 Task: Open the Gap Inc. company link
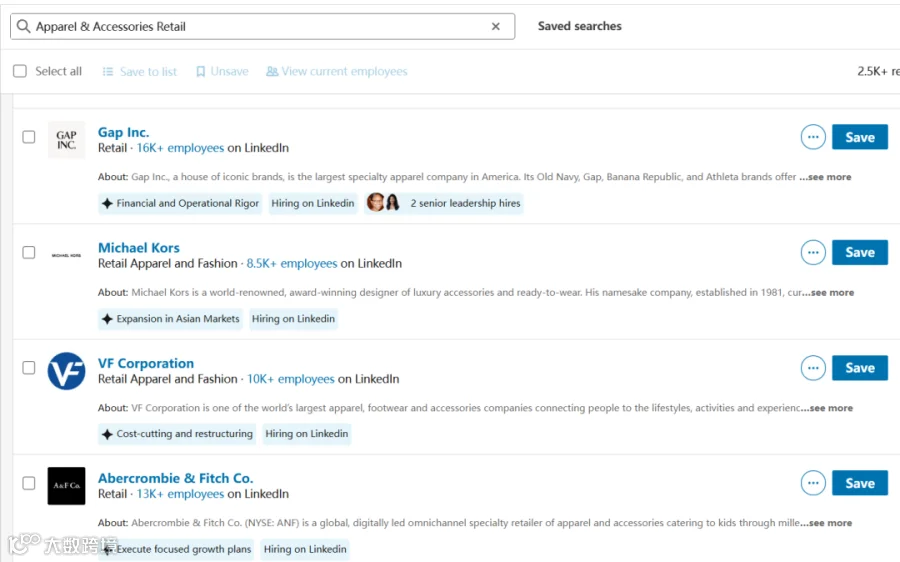[123, 132]
